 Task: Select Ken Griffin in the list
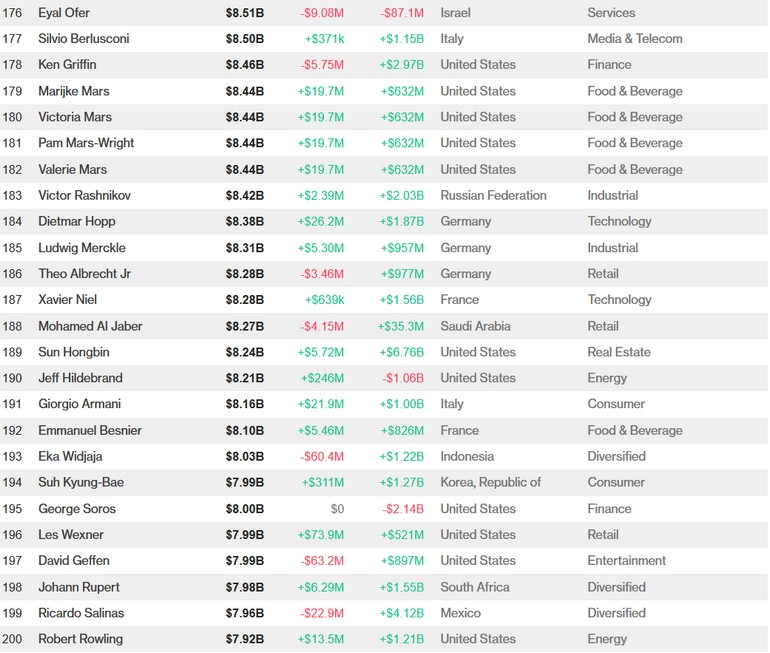click(68, 65)
